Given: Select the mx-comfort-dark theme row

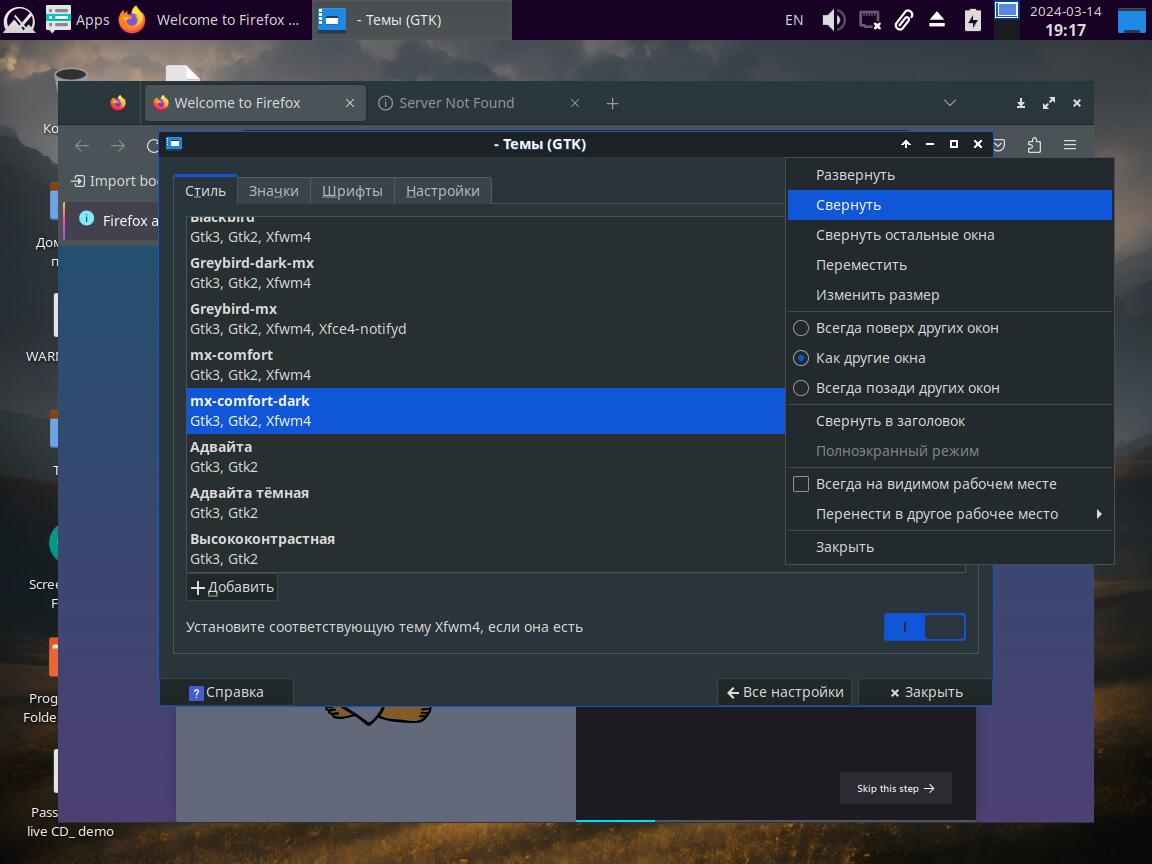Looking at the screenshot, I should pyautogui.click(x=486, y=411).
